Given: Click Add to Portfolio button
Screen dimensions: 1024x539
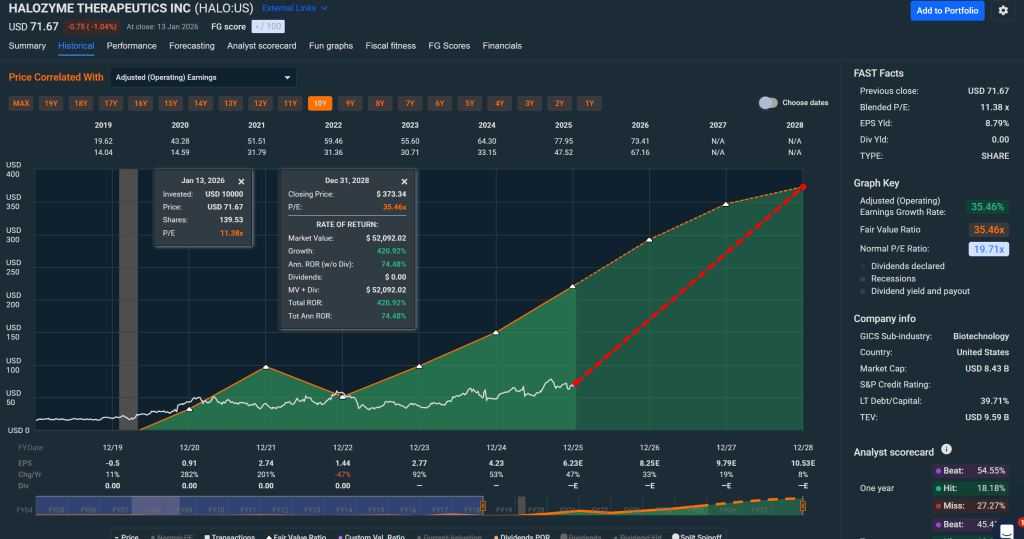Looking at the screenshot, I should click(947, 10).
